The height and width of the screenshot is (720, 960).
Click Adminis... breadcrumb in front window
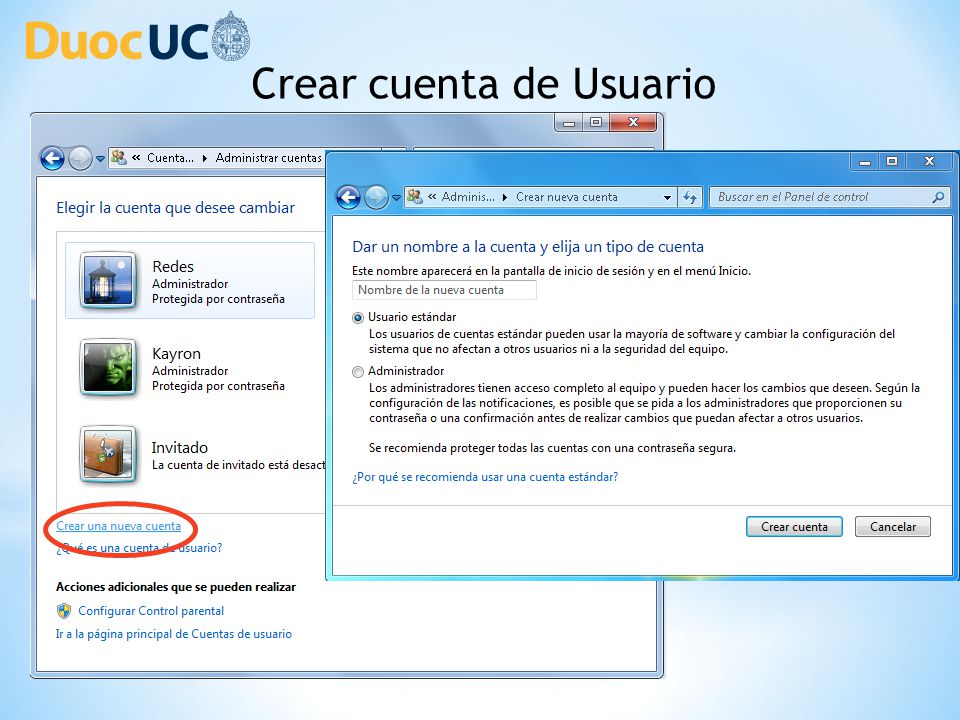(468, 197)
